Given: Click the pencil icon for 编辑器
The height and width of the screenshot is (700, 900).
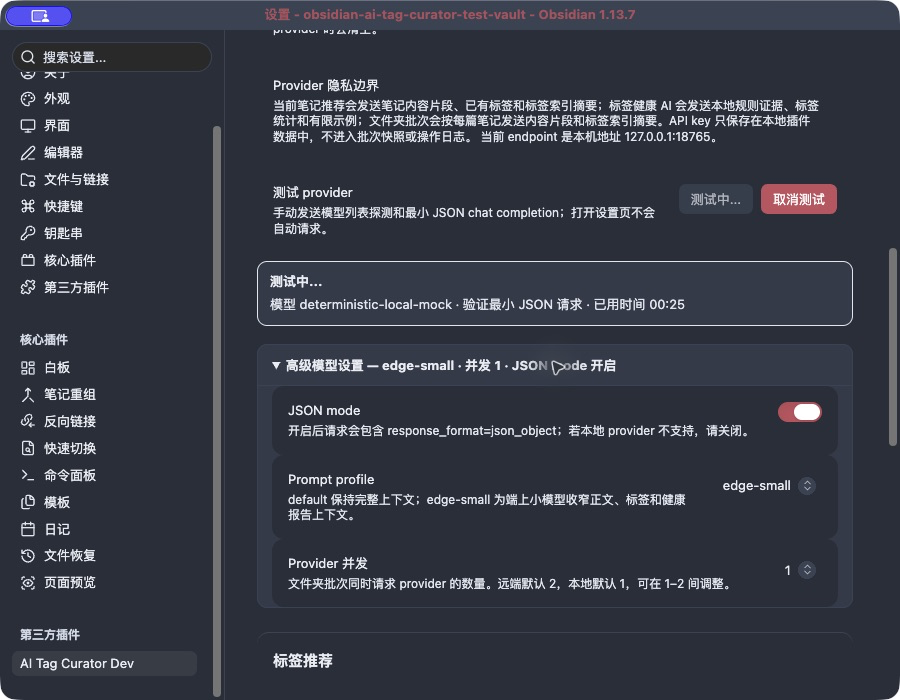Looking at the screenshot, I should click(x=28, y=153).
